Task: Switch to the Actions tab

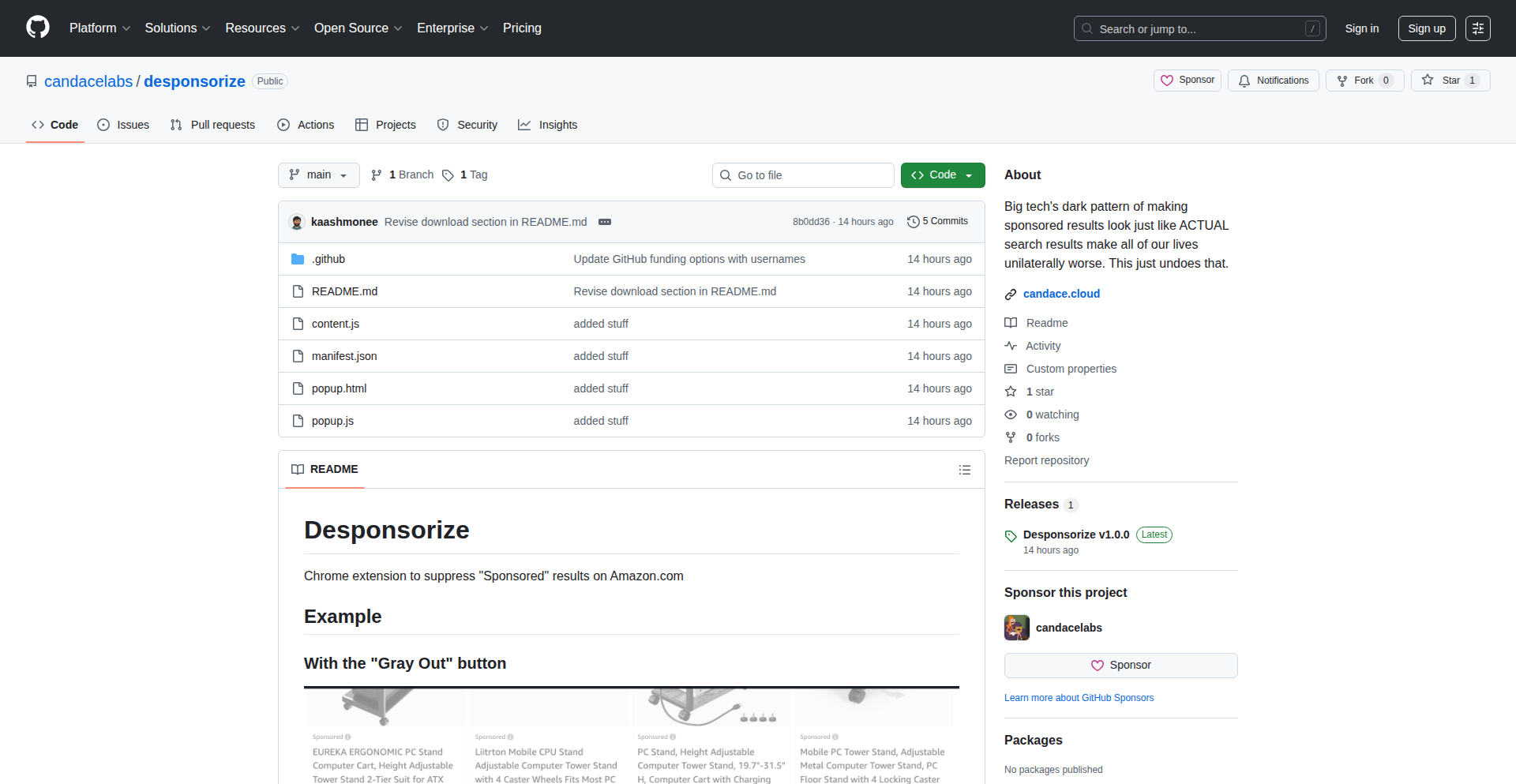Action: click(306, 125)
